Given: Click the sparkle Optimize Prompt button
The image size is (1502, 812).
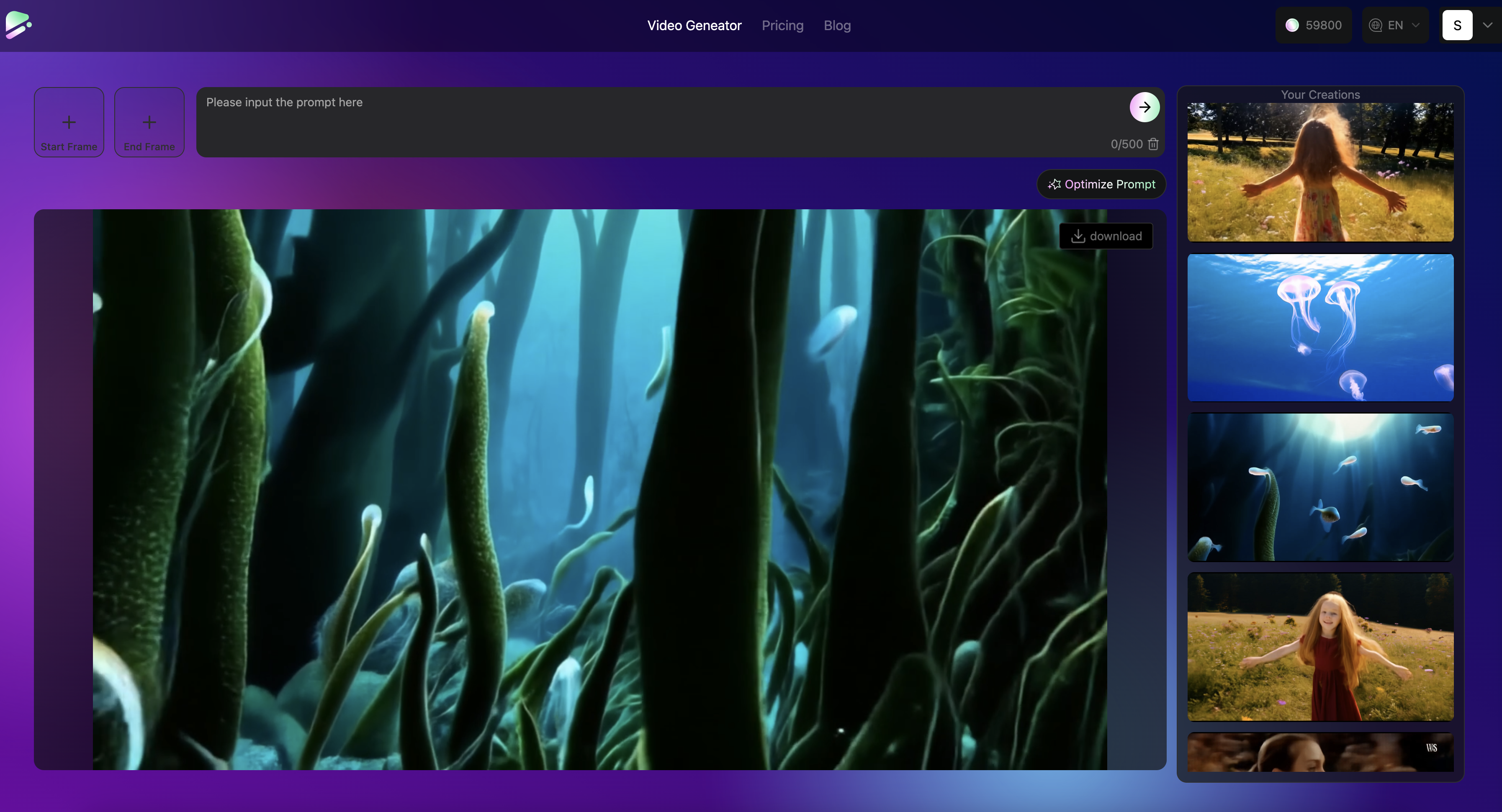Looking at the screenshot, I should click(1101, 184).
